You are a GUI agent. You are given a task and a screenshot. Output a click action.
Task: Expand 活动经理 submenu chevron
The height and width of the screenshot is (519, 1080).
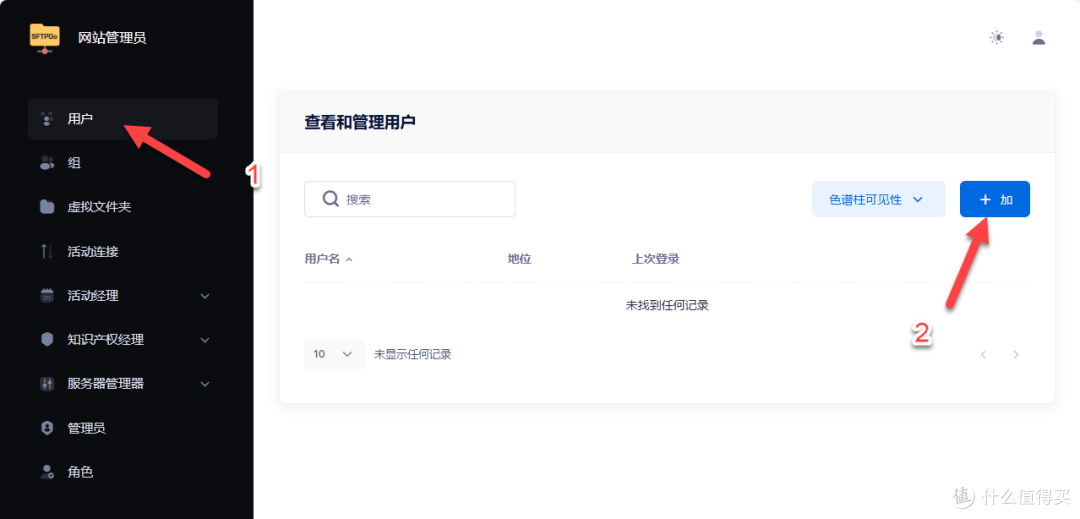205,296
